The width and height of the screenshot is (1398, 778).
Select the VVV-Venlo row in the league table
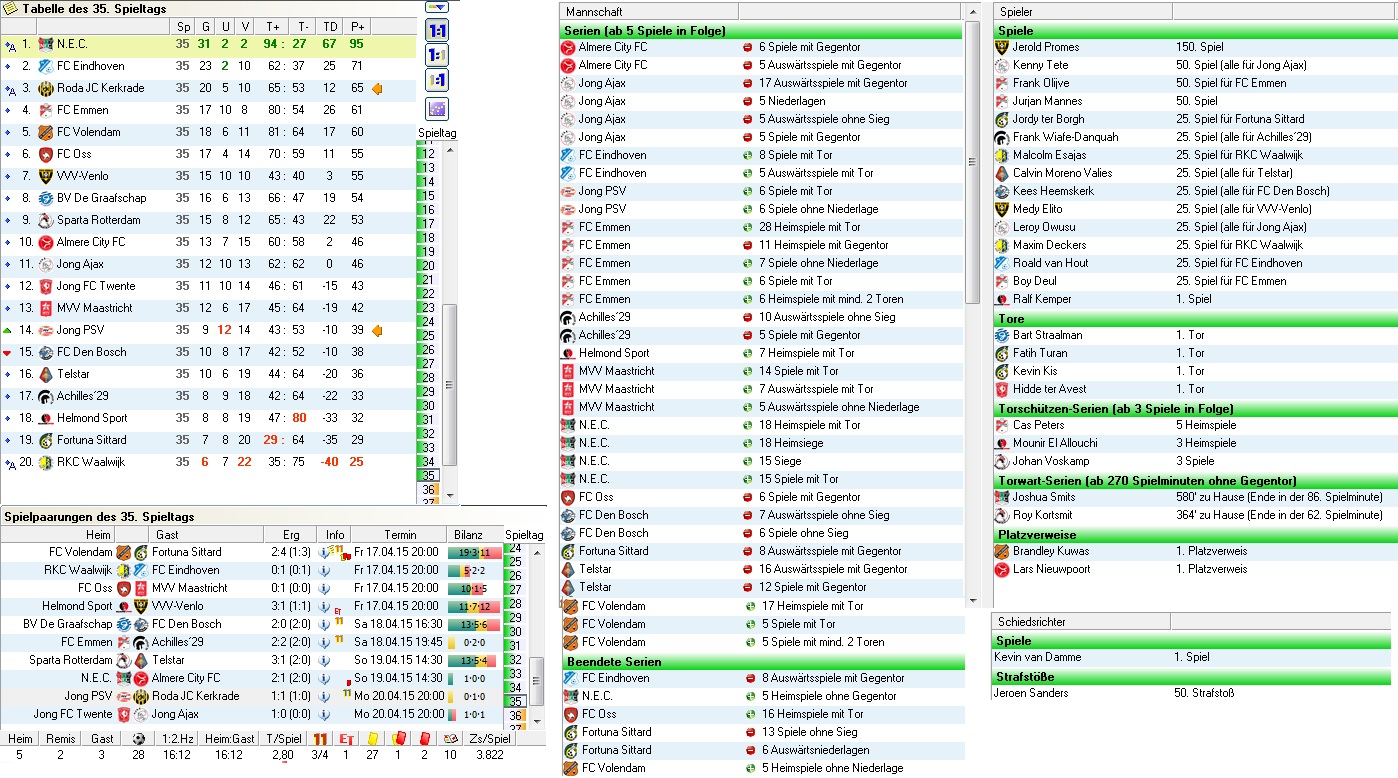[x=207, y=176]
